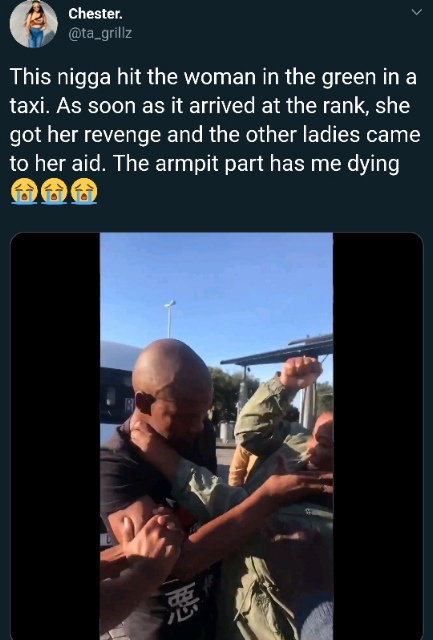Image resolution: width=433 pixels, height=640 pixels.
Task: Select the last loudly crying face emoji
Action: [84, 191]
